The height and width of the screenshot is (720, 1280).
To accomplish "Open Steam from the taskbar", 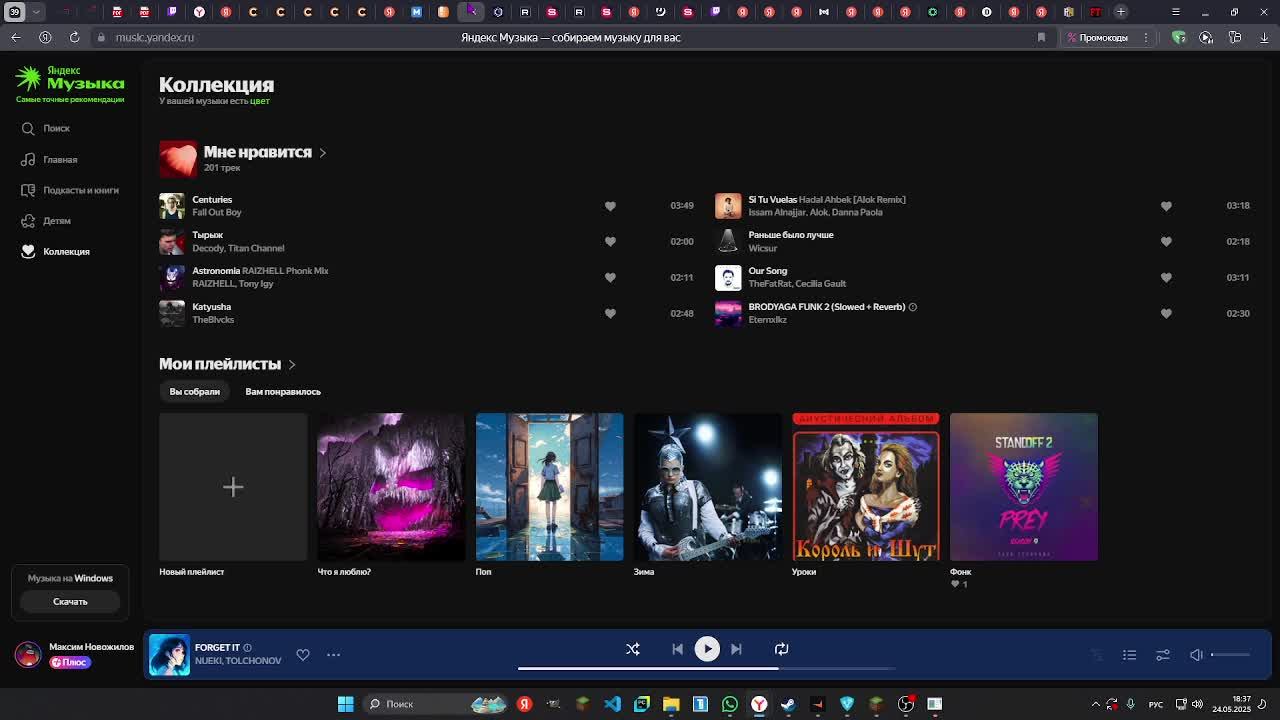I will click(x=788, y=704).
